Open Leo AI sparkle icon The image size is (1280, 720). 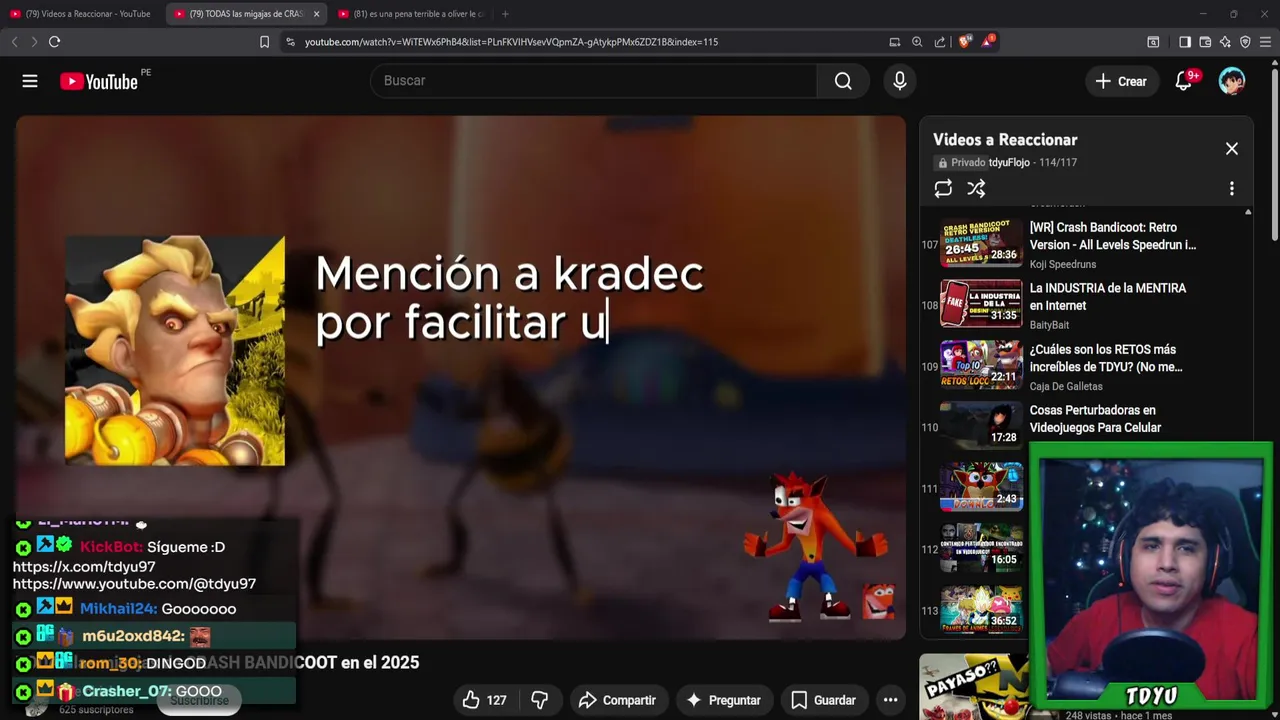pyautogui.click(x=1225, y=42)
